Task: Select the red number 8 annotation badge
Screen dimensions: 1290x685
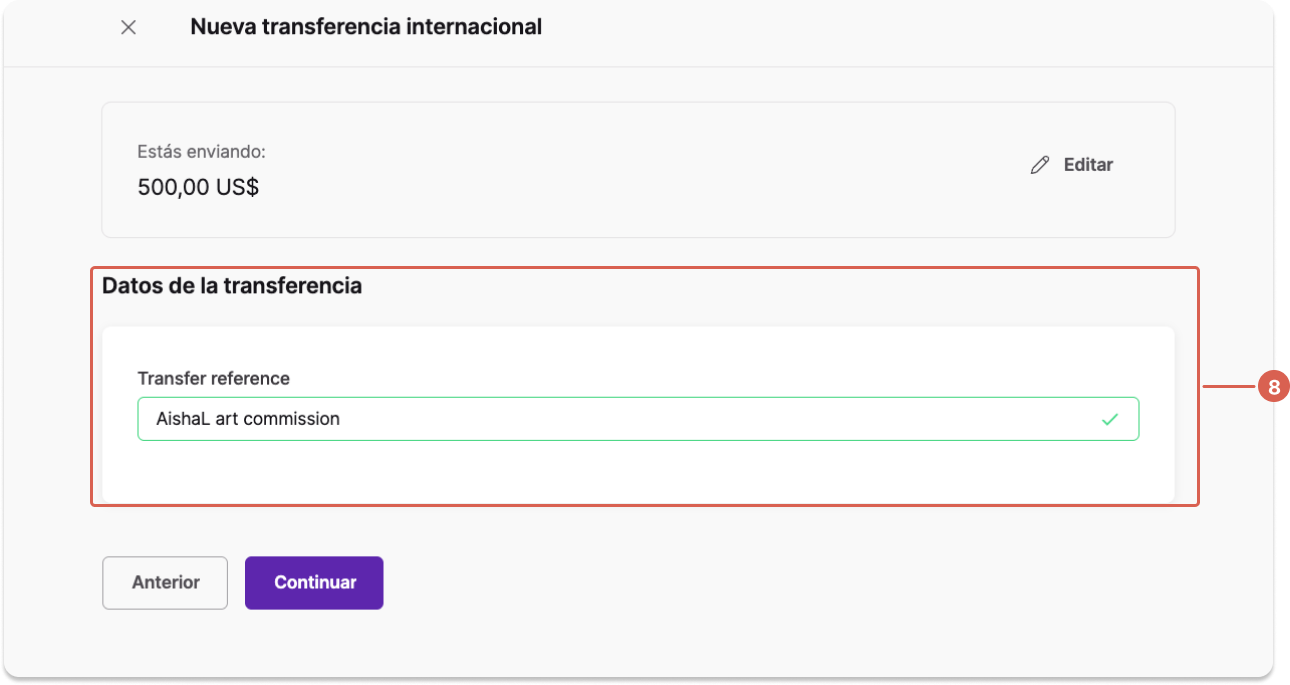Action: point(1273,387)
